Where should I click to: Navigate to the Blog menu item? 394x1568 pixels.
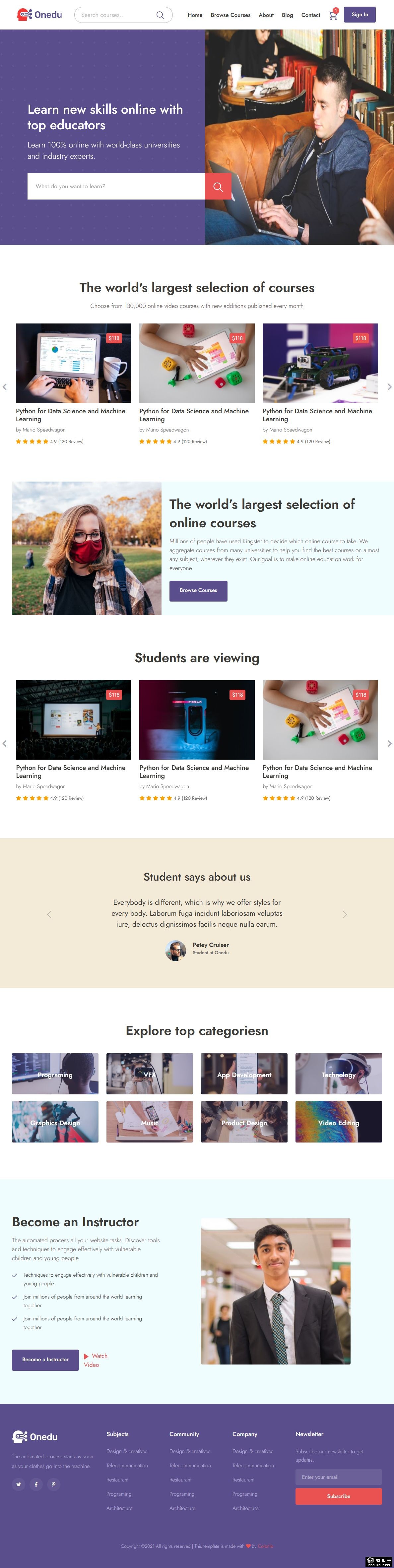point(288,15)
